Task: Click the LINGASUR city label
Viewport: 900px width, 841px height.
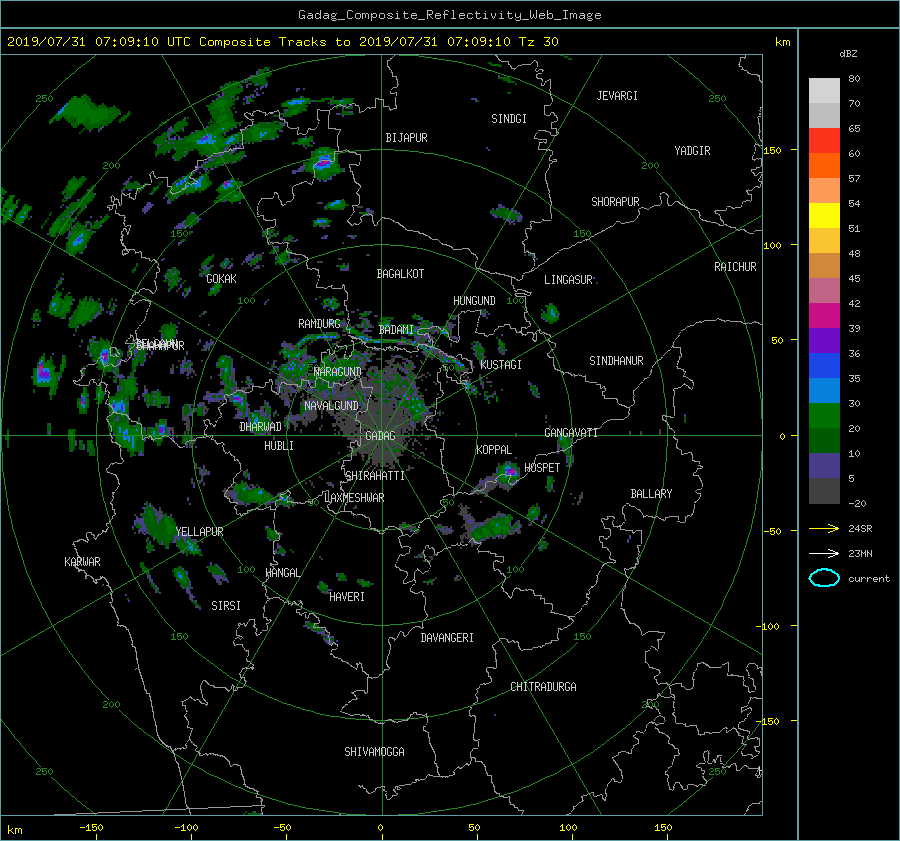Action: 568,280
